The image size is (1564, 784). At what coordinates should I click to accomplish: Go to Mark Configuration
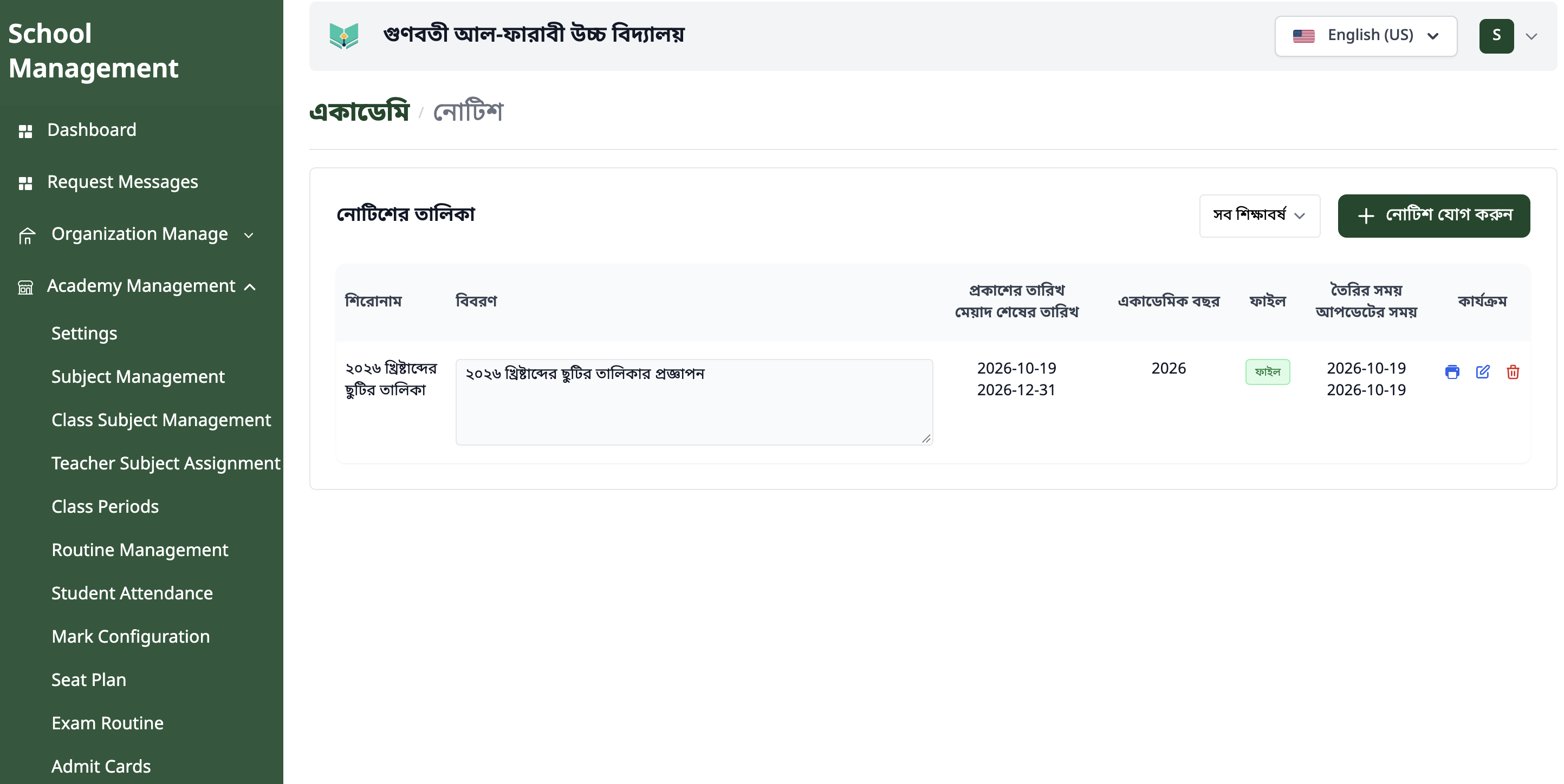tap(131, 637)
